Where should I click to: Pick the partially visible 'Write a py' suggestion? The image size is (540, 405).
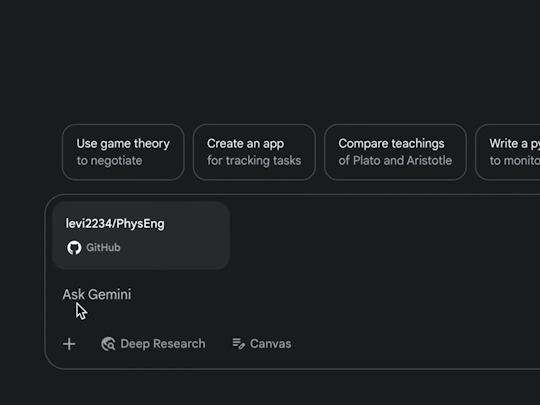click(x=508, y=152)
